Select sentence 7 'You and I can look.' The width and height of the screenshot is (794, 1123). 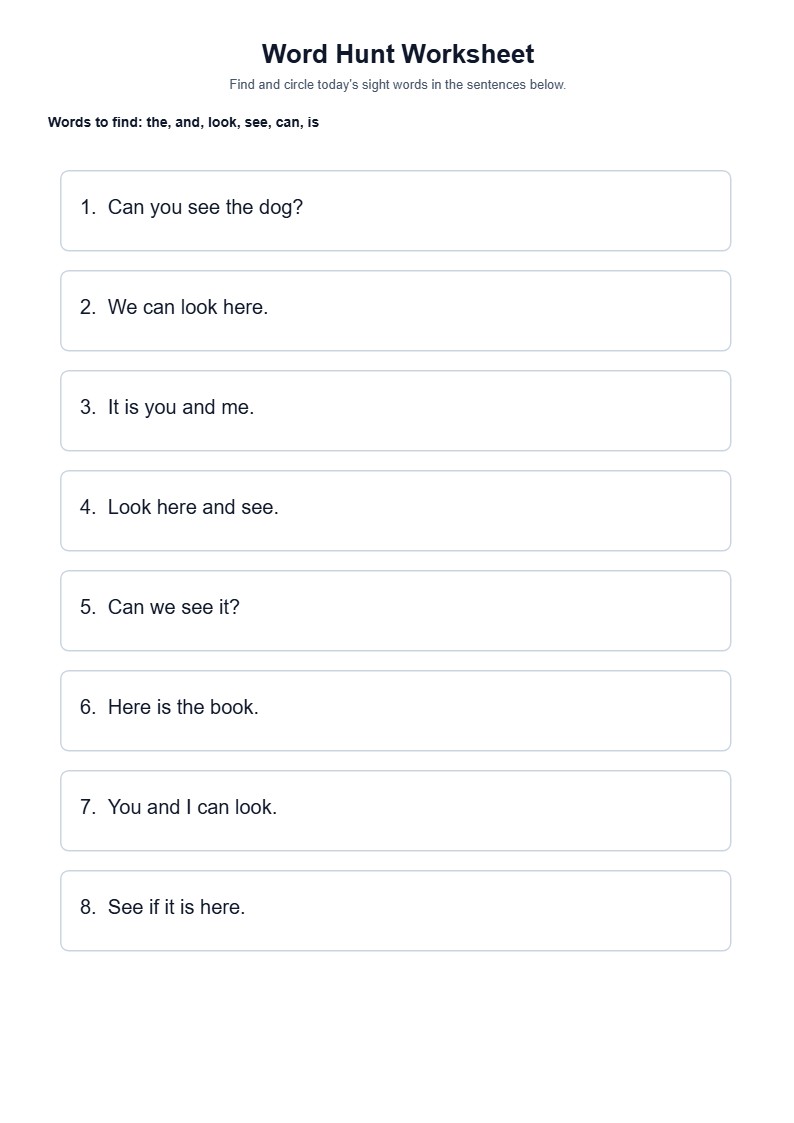(395, 811)
